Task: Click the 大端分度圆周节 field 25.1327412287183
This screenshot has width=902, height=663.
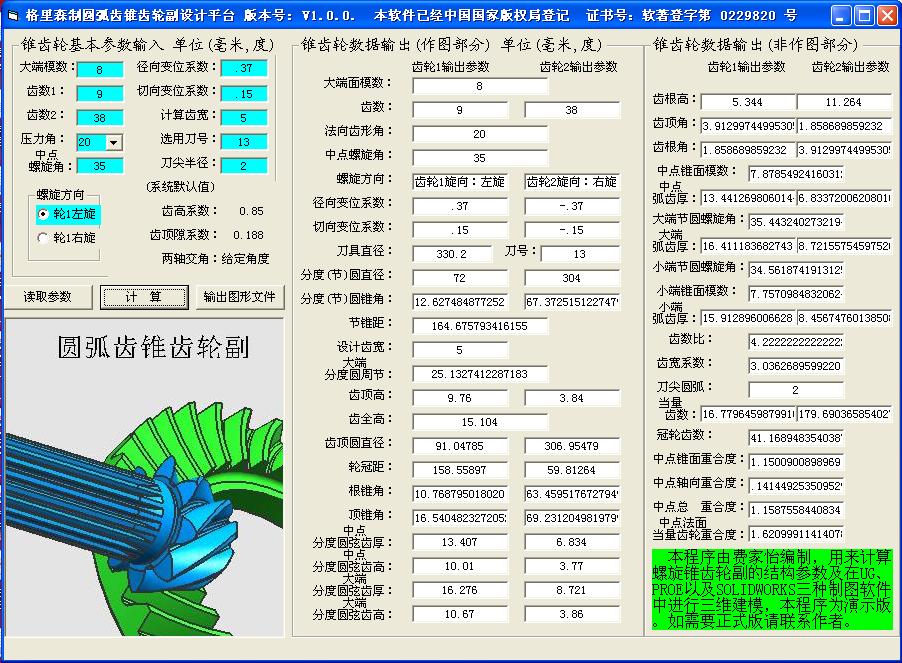Action: coord(480,374)
